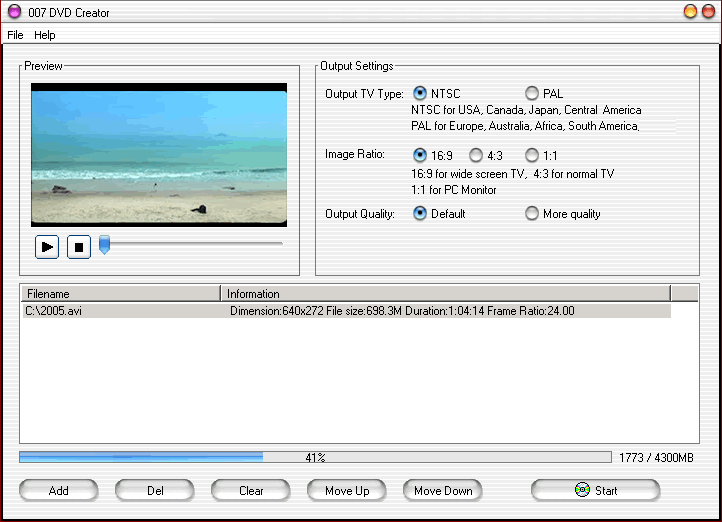722x522 pixels.
Task: Click the disc icon on Start button
Action: pos(582,490)
